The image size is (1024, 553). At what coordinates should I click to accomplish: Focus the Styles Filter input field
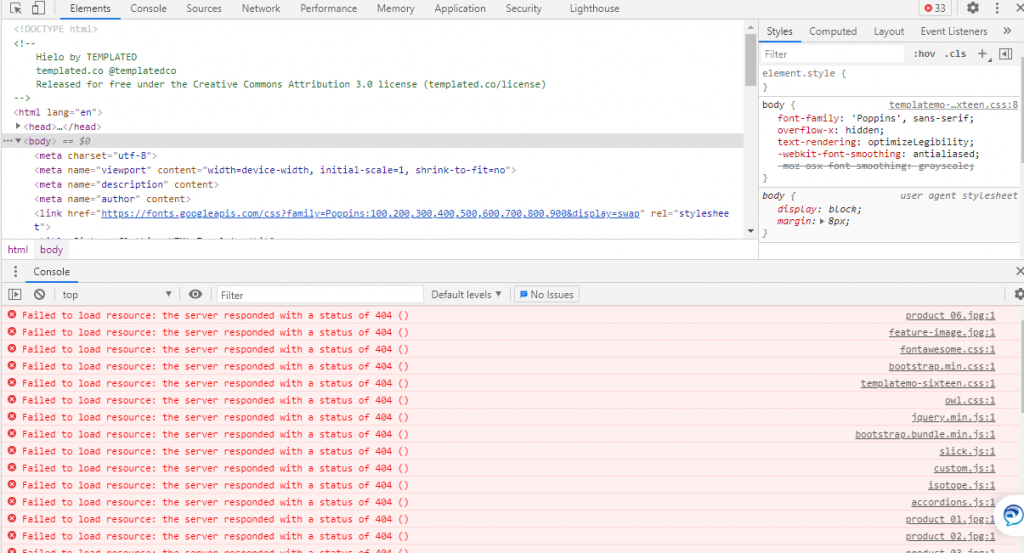point(833,54)
